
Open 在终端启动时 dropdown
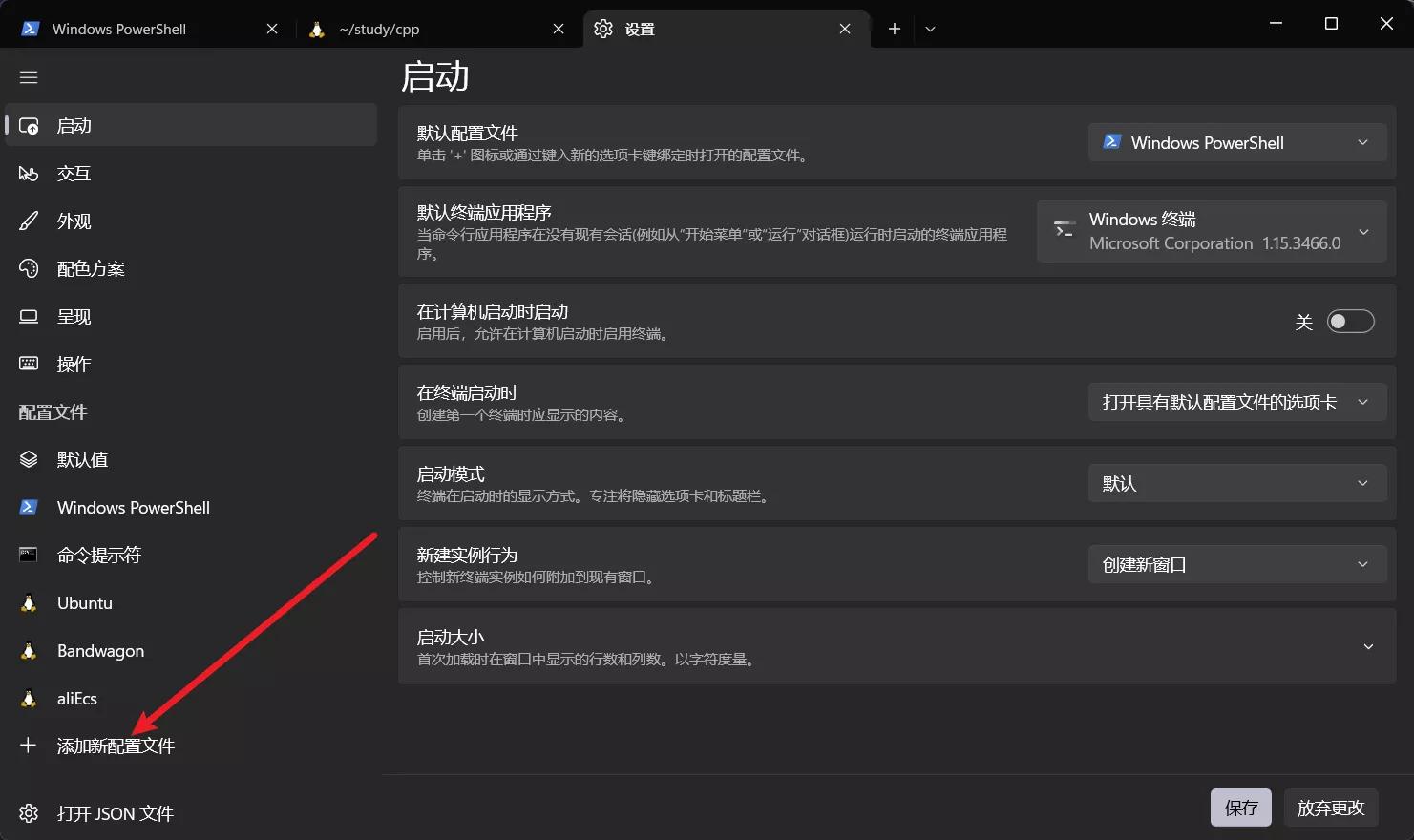[x=1237, y=402]
